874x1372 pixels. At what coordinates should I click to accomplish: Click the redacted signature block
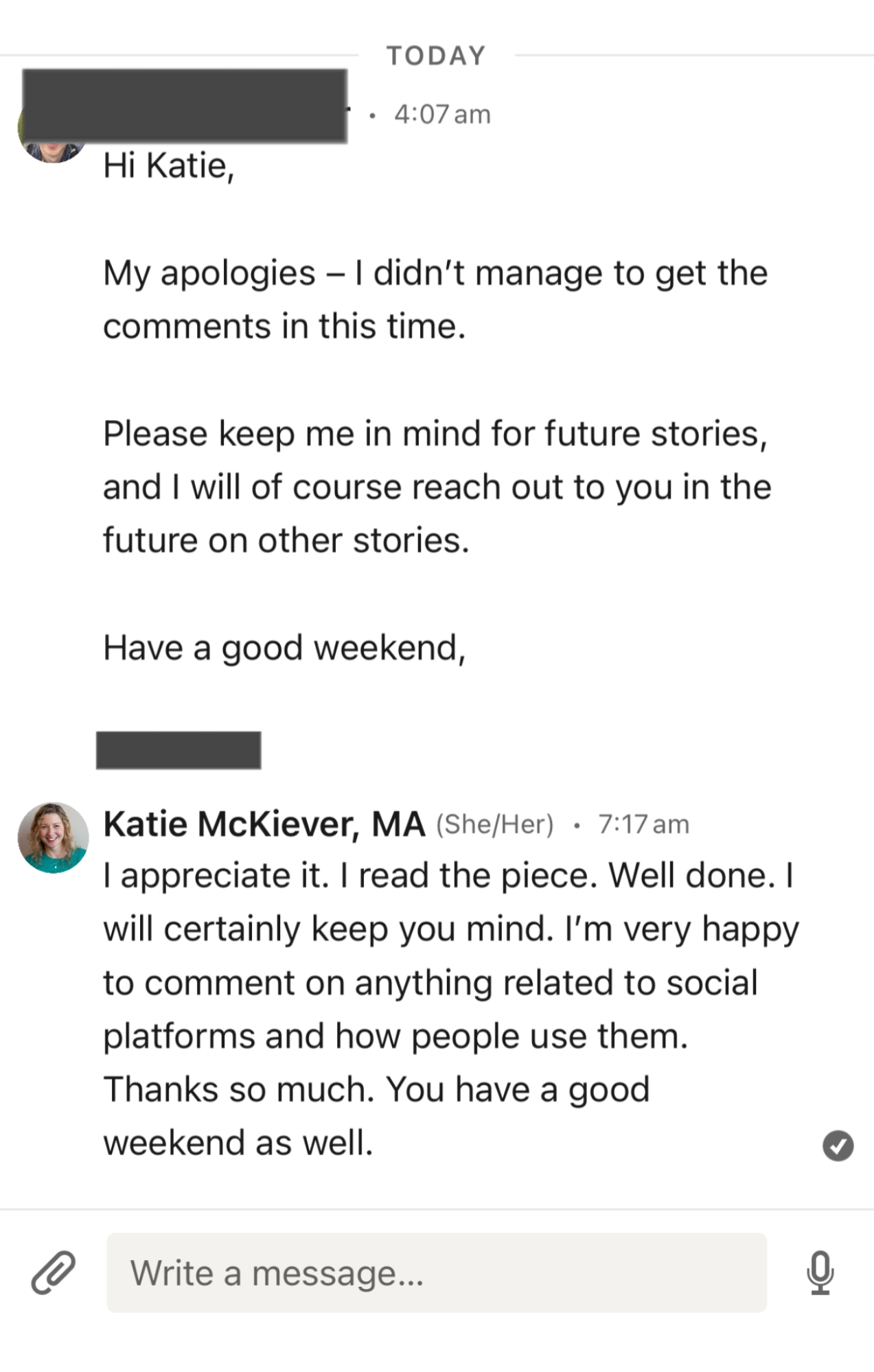[x=179, y=750]
